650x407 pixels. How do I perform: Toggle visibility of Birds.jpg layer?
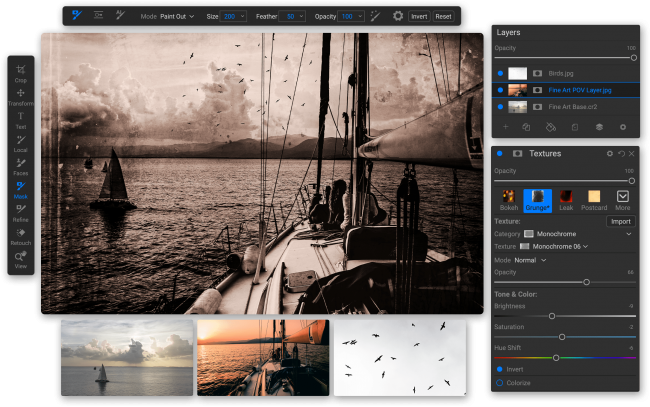click(499, 73)
